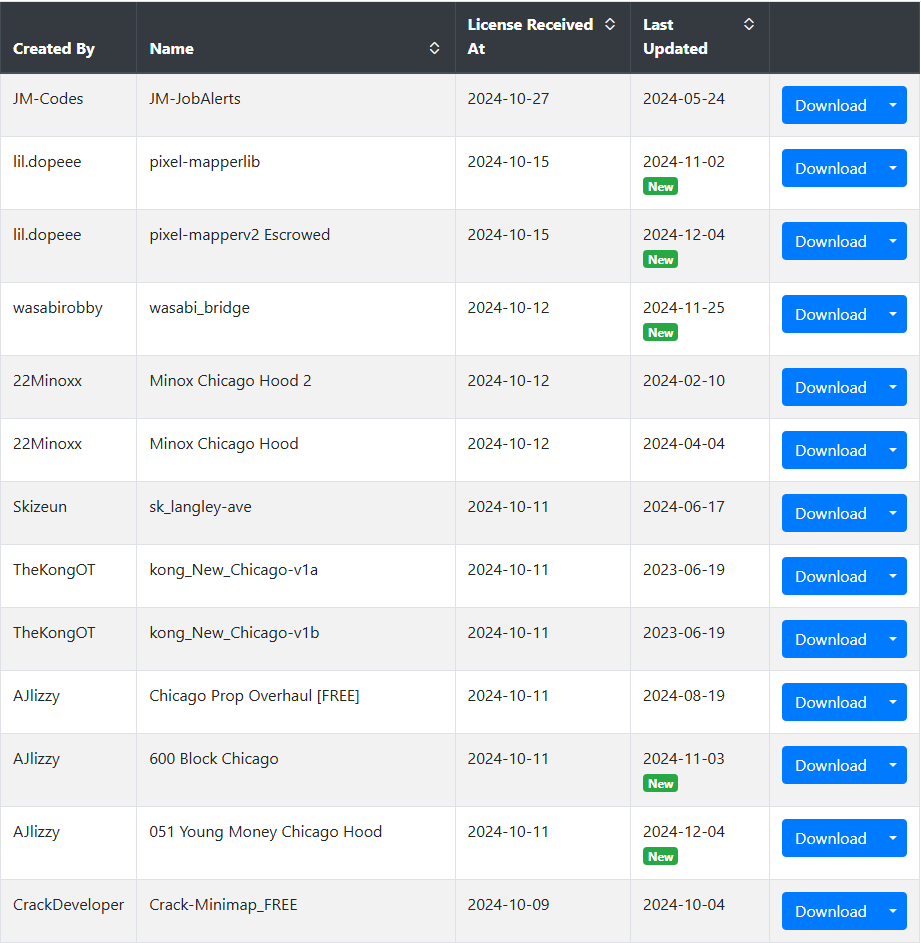This screenshot has height=943, width=921.
Task: Click the Created By column header
Action: point(69,37)
